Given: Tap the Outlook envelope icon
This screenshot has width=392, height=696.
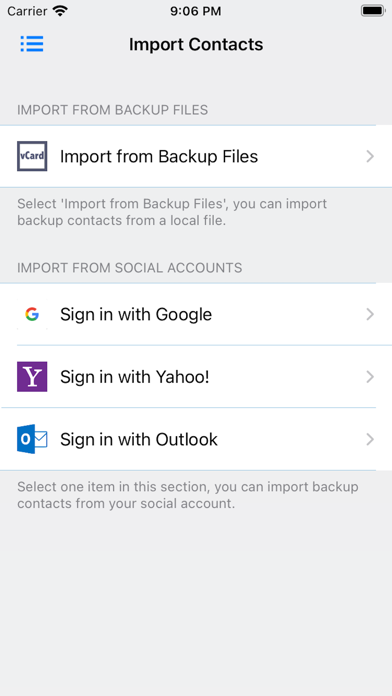Looking at the screenshot, I should point(32,439).
